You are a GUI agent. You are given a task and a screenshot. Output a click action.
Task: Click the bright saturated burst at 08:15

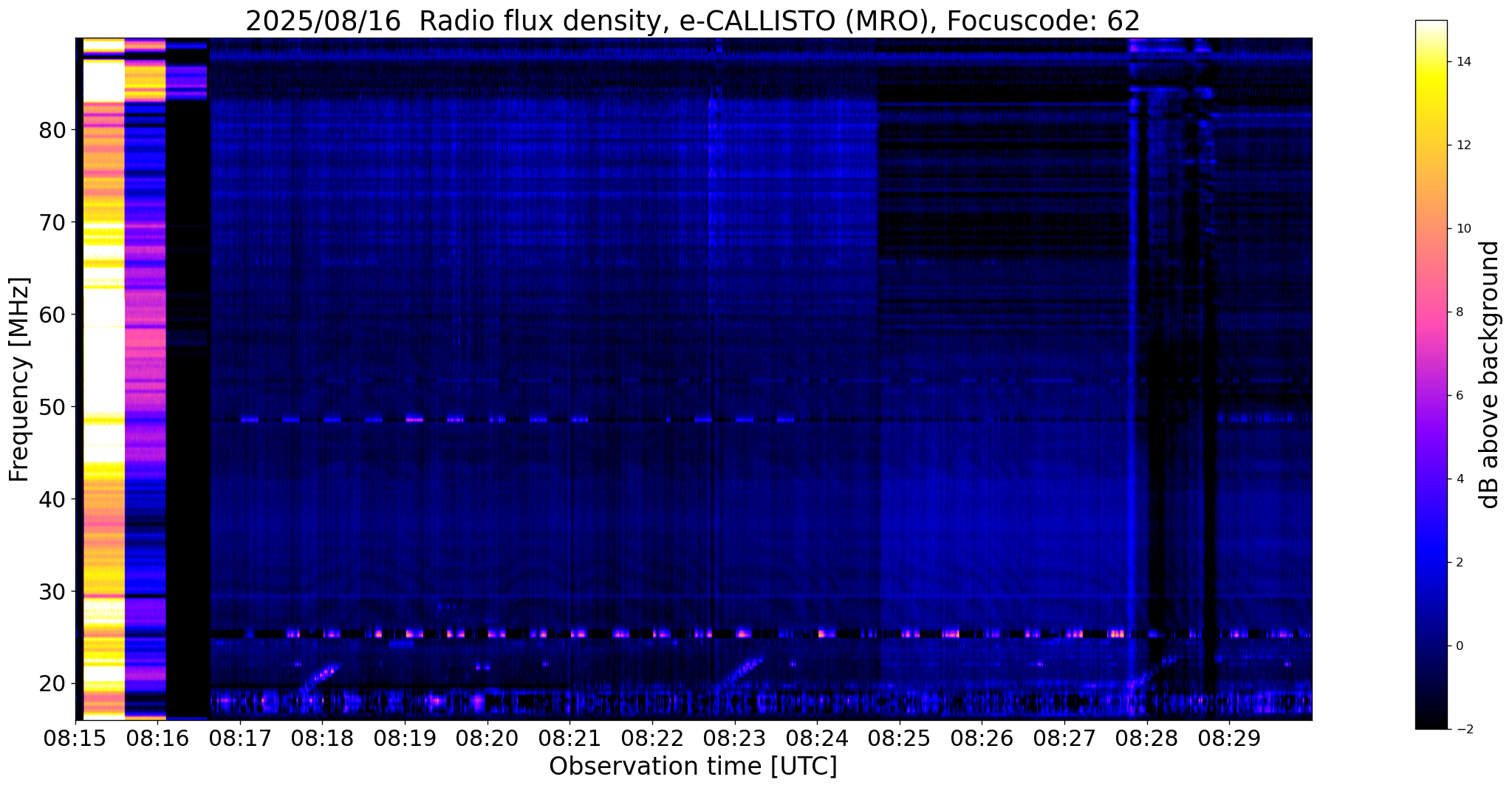pos(103,378)
